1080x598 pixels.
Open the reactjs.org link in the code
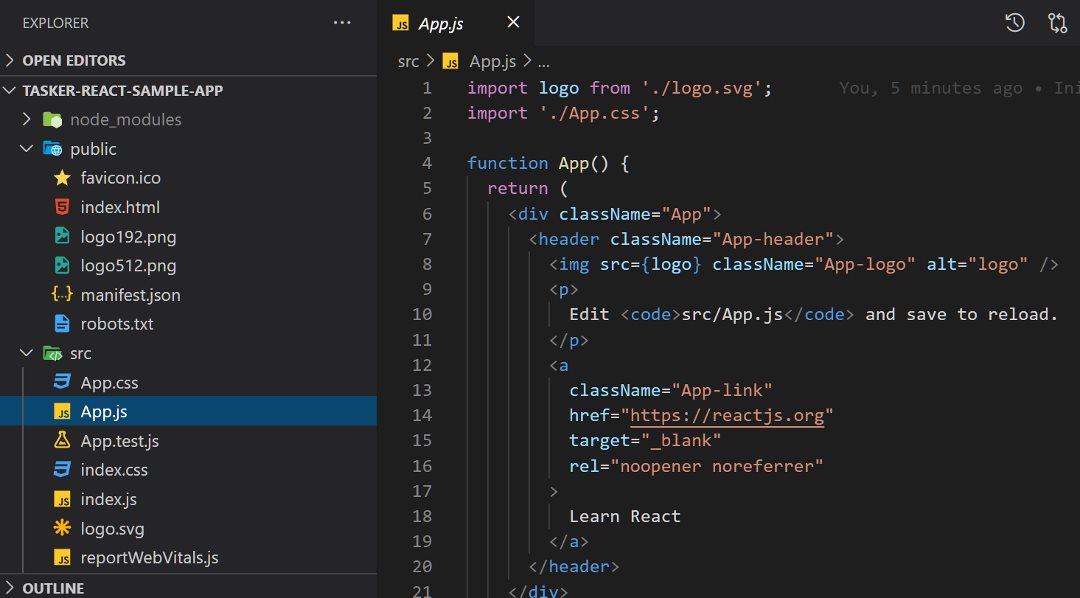[x=727, y=415]
